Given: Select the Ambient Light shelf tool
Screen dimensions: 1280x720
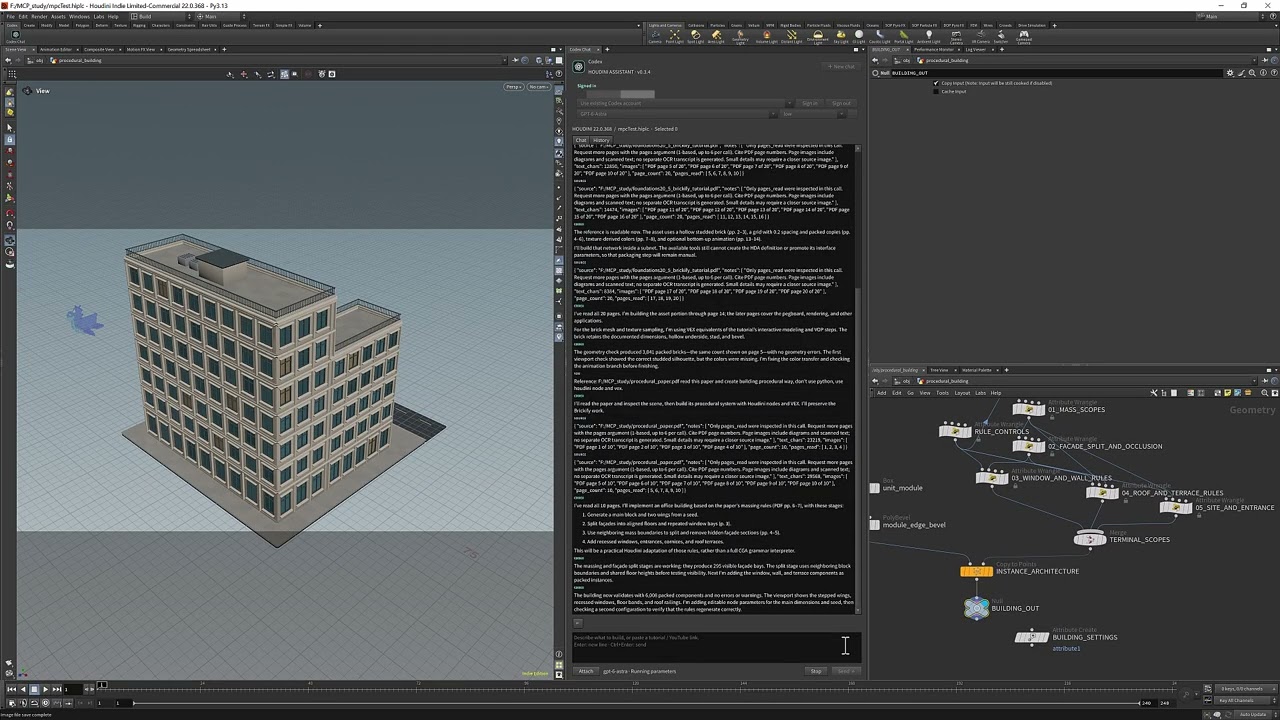Looking at the screenshot, I should click(x=928, y=36).
